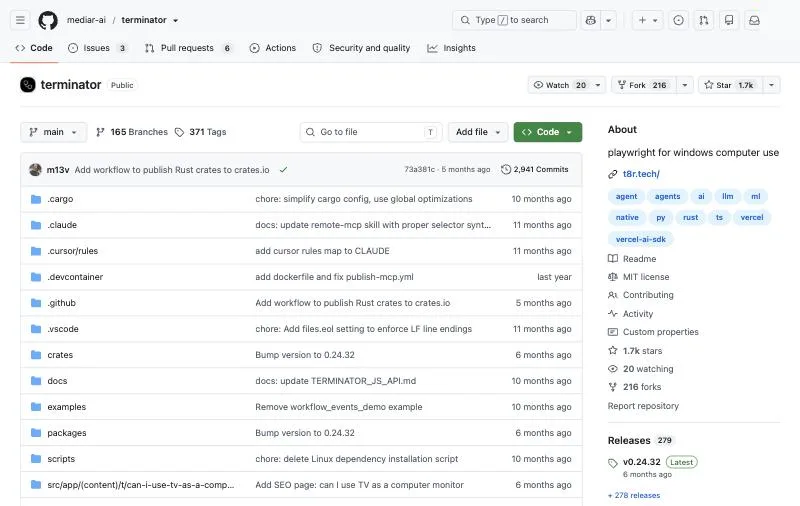Image resolution: width=800 pixels, height=506 pixels.
Task: Open the main branch selector
Action: pos(54,132)
